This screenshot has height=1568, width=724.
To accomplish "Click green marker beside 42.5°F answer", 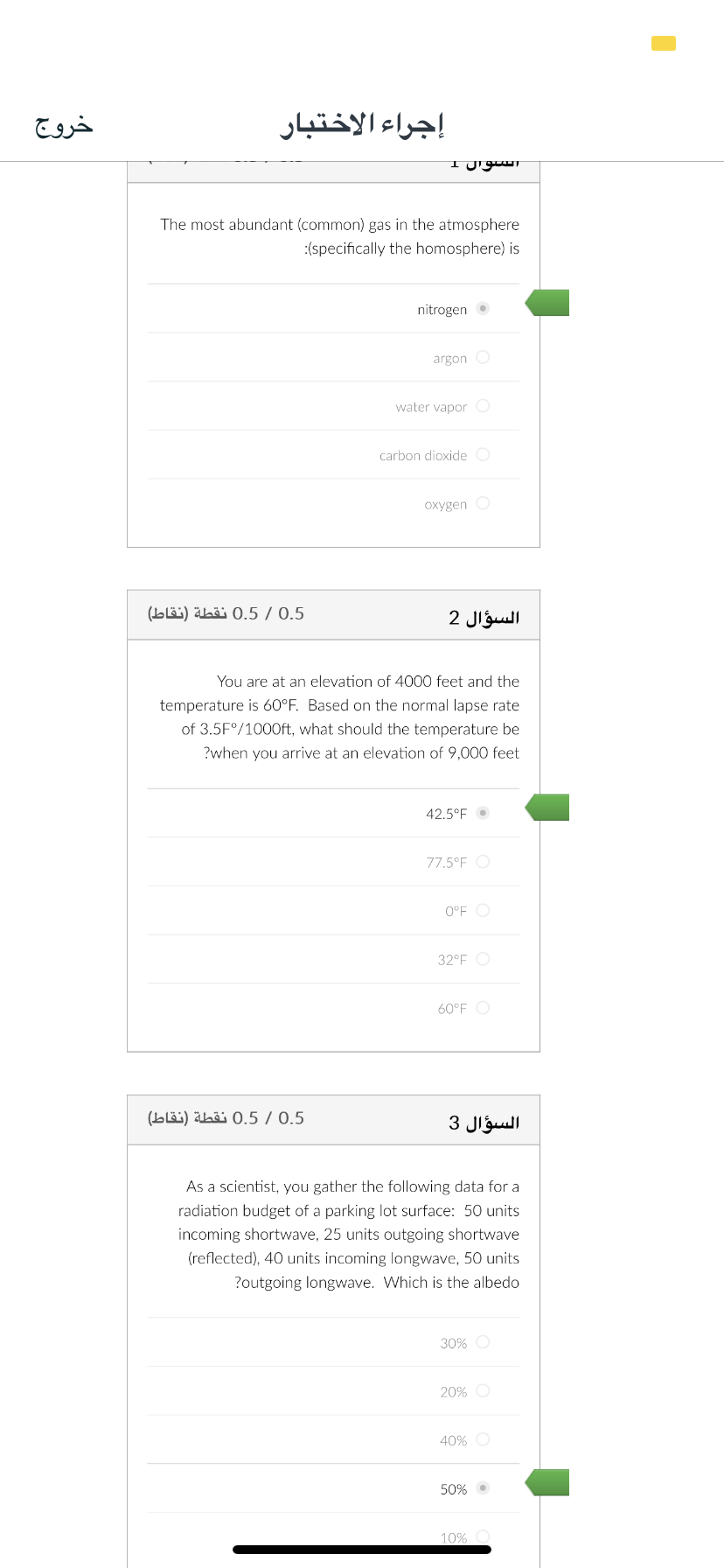I will 546,808.
